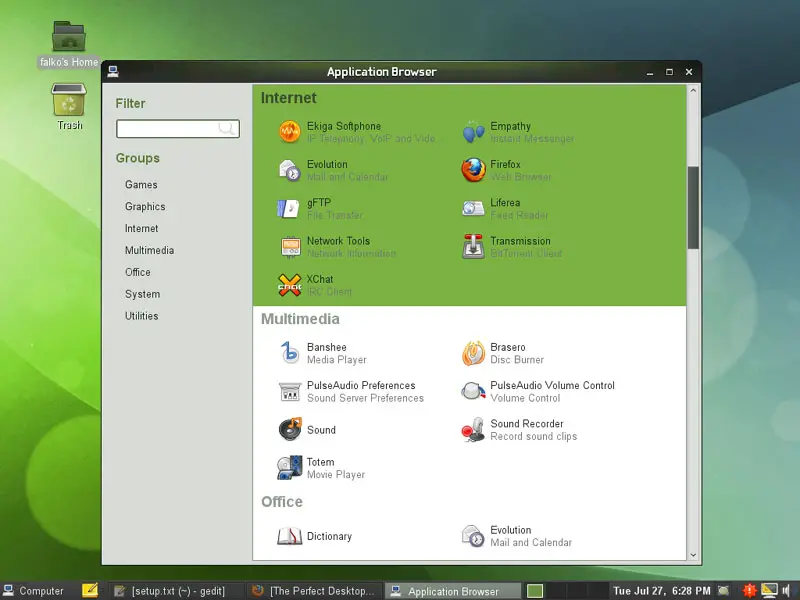Screen dimensions: 800x600
Task: Open the Trash icon on the desktop
Action: pos(69,99)
